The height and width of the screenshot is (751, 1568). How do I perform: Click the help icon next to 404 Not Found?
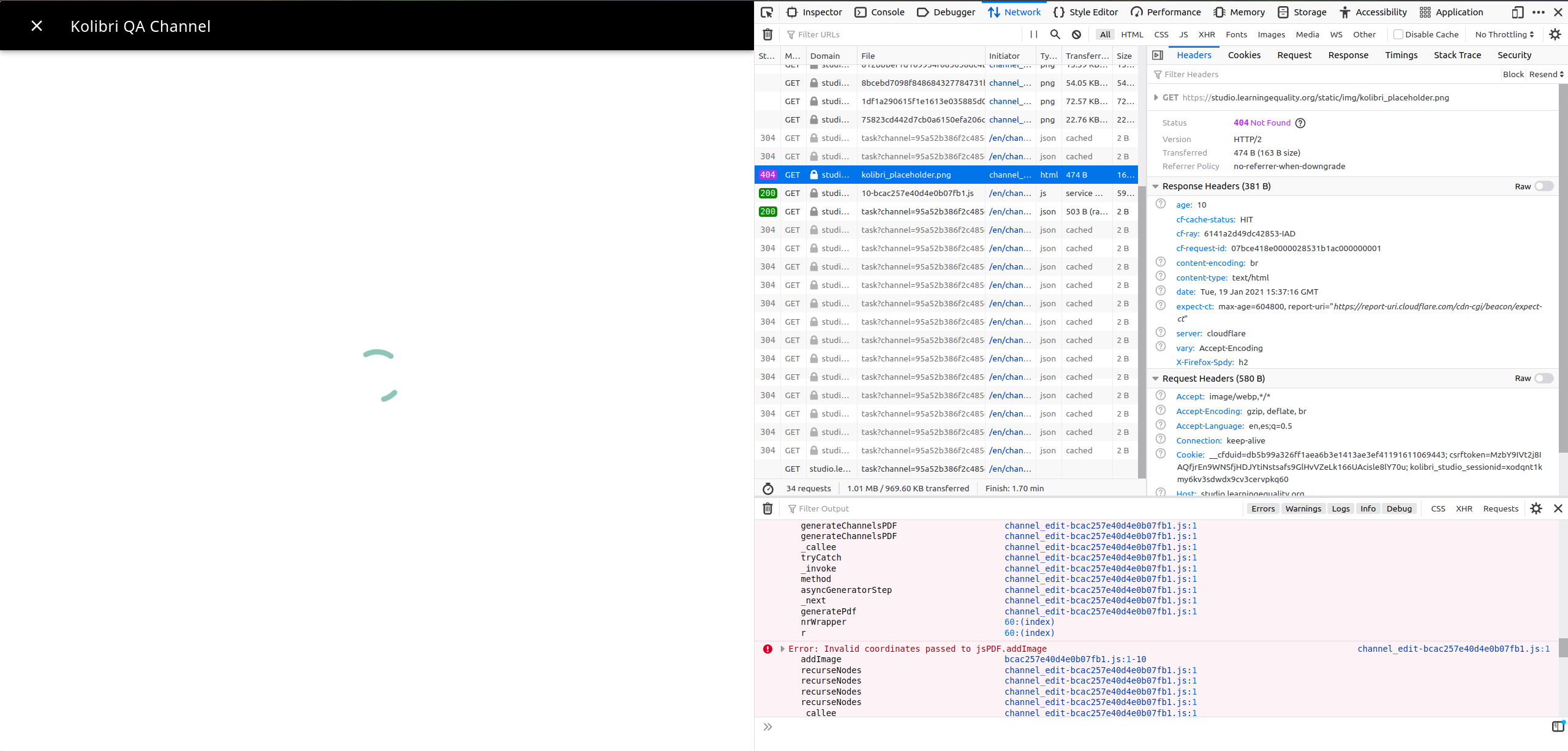coord(1300,123)
